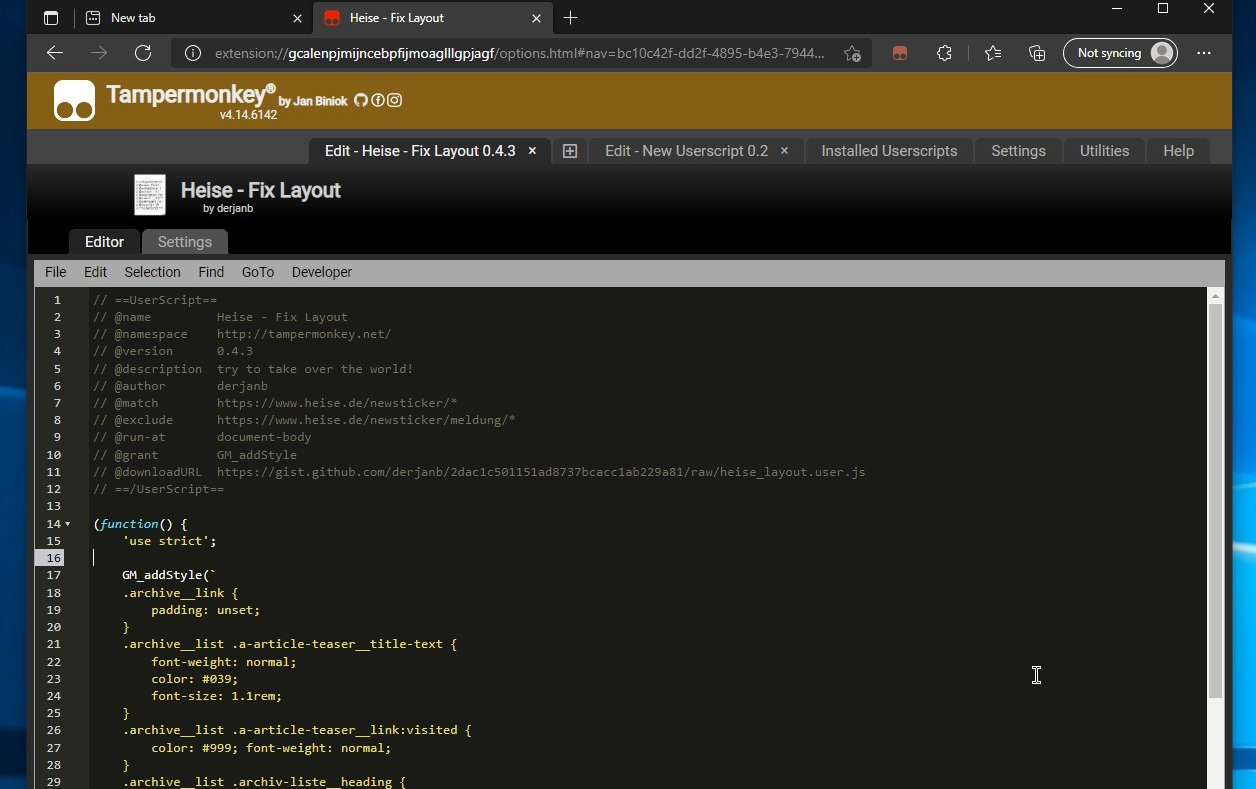Open the Help tab
The width and height of the screenshot is (1256, 789).
point(1178,151)
